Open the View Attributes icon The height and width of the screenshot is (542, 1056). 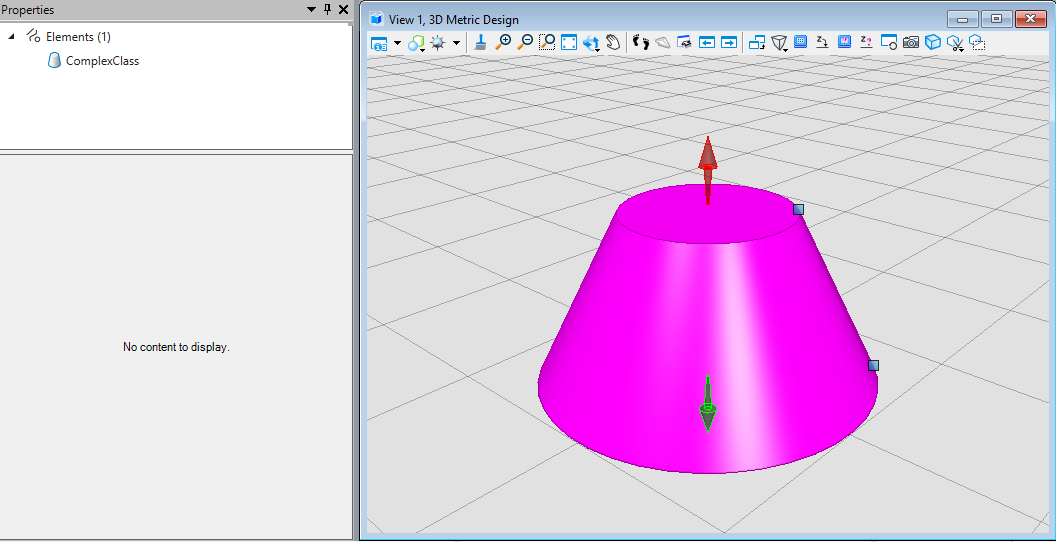379,43
